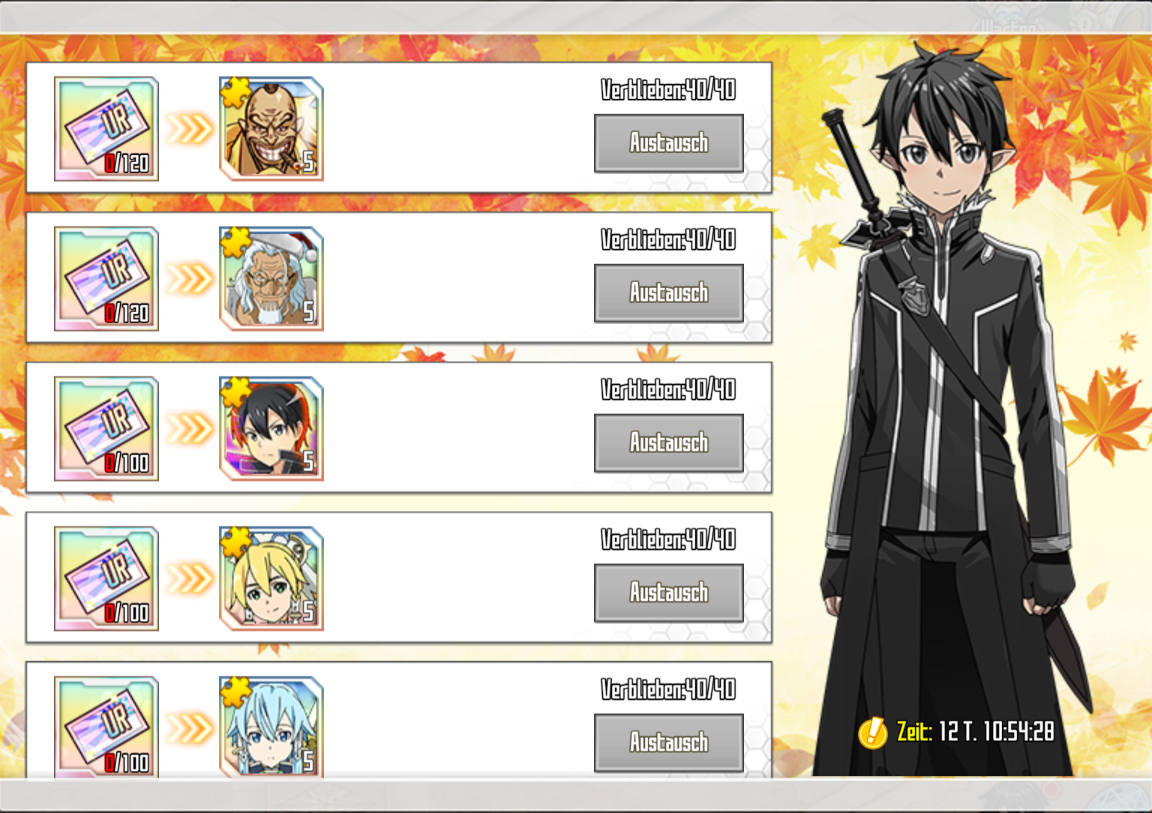The image size is (1152, 813).
Task: Open the blue-haired girl fragment icon
Action: (x=271, y=726)
